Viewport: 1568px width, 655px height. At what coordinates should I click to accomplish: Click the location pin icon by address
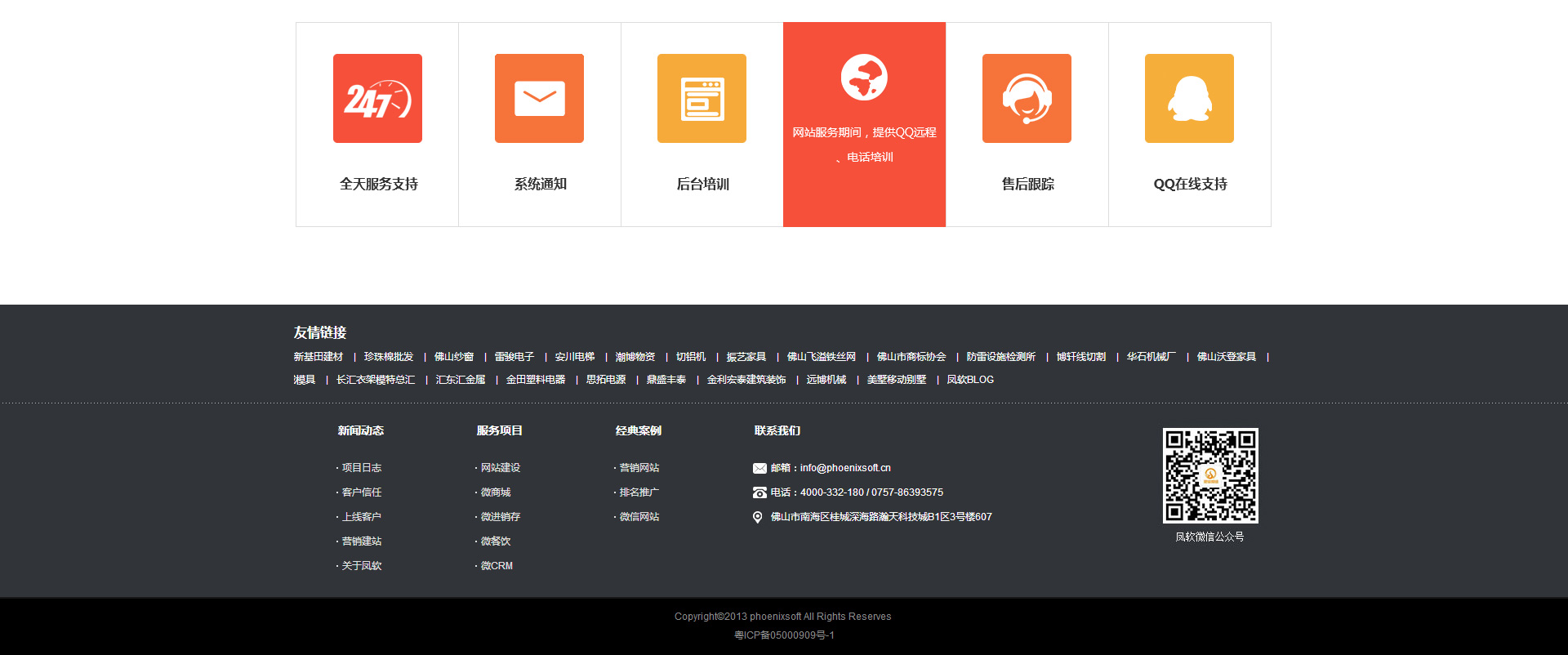(758, 518)
